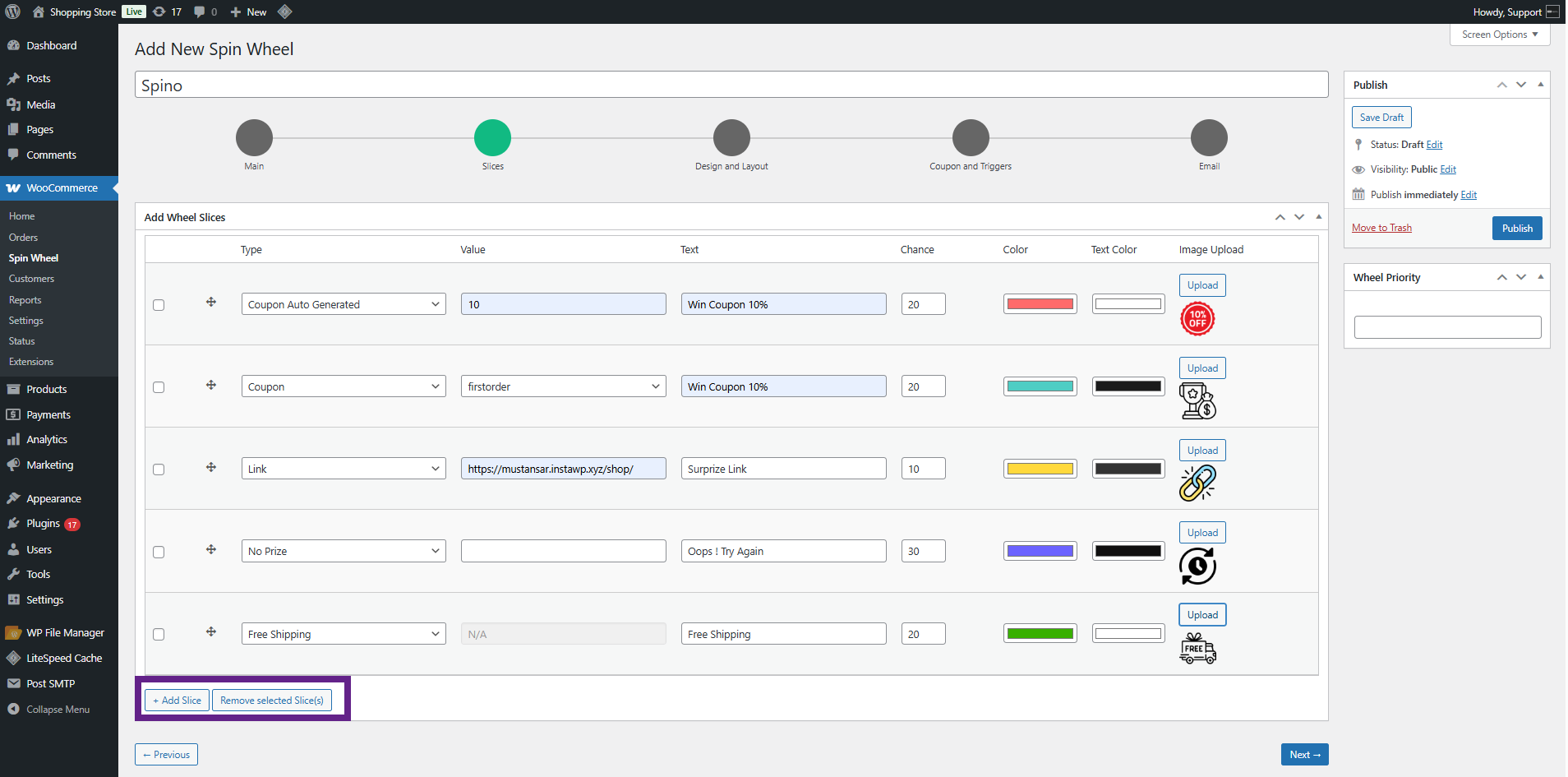Open the No Prize type dropdown
This screenshot has width=1568, height=777.
(x=344, y=551)
